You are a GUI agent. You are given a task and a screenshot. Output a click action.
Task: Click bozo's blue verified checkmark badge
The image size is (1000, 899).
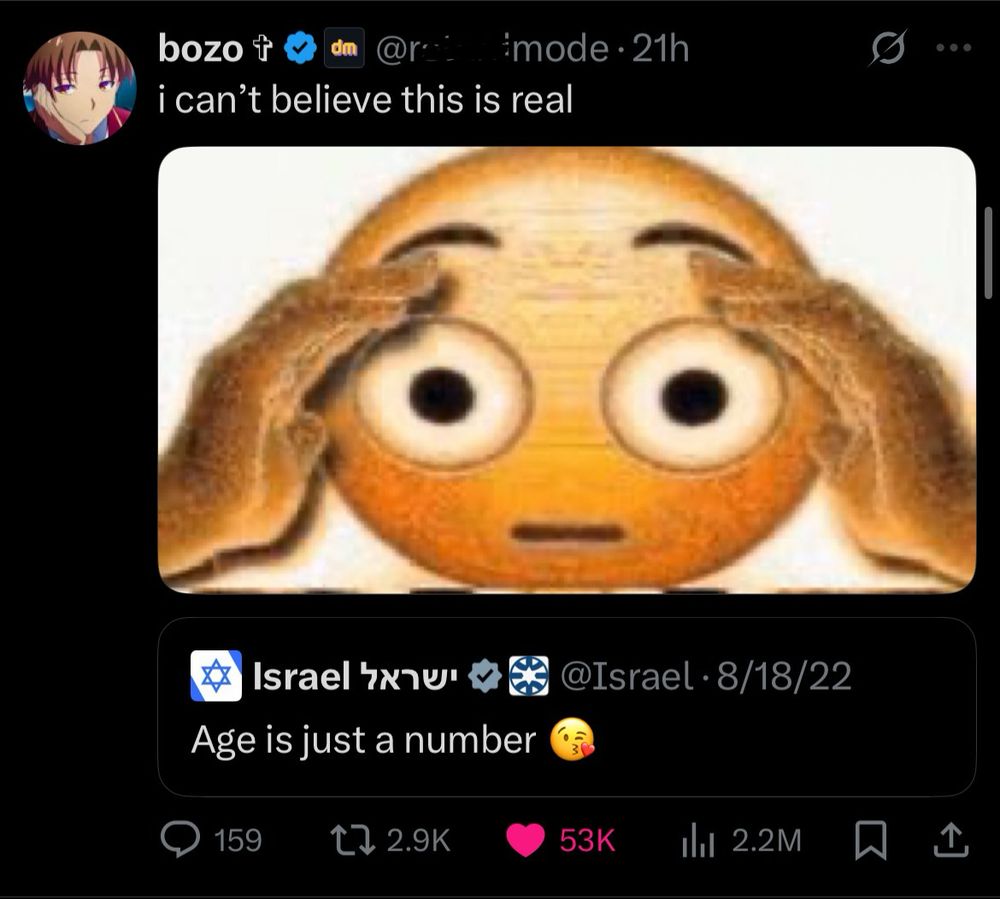point(300,48)
